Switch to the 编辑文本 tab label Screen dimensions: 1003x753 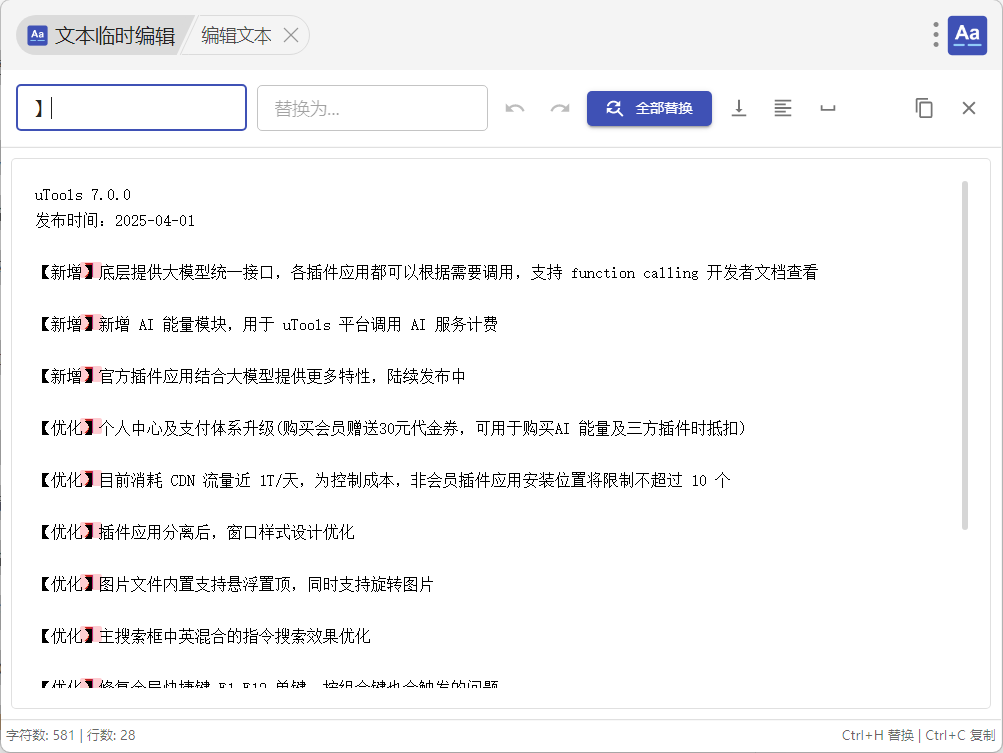tap(236, 36)
